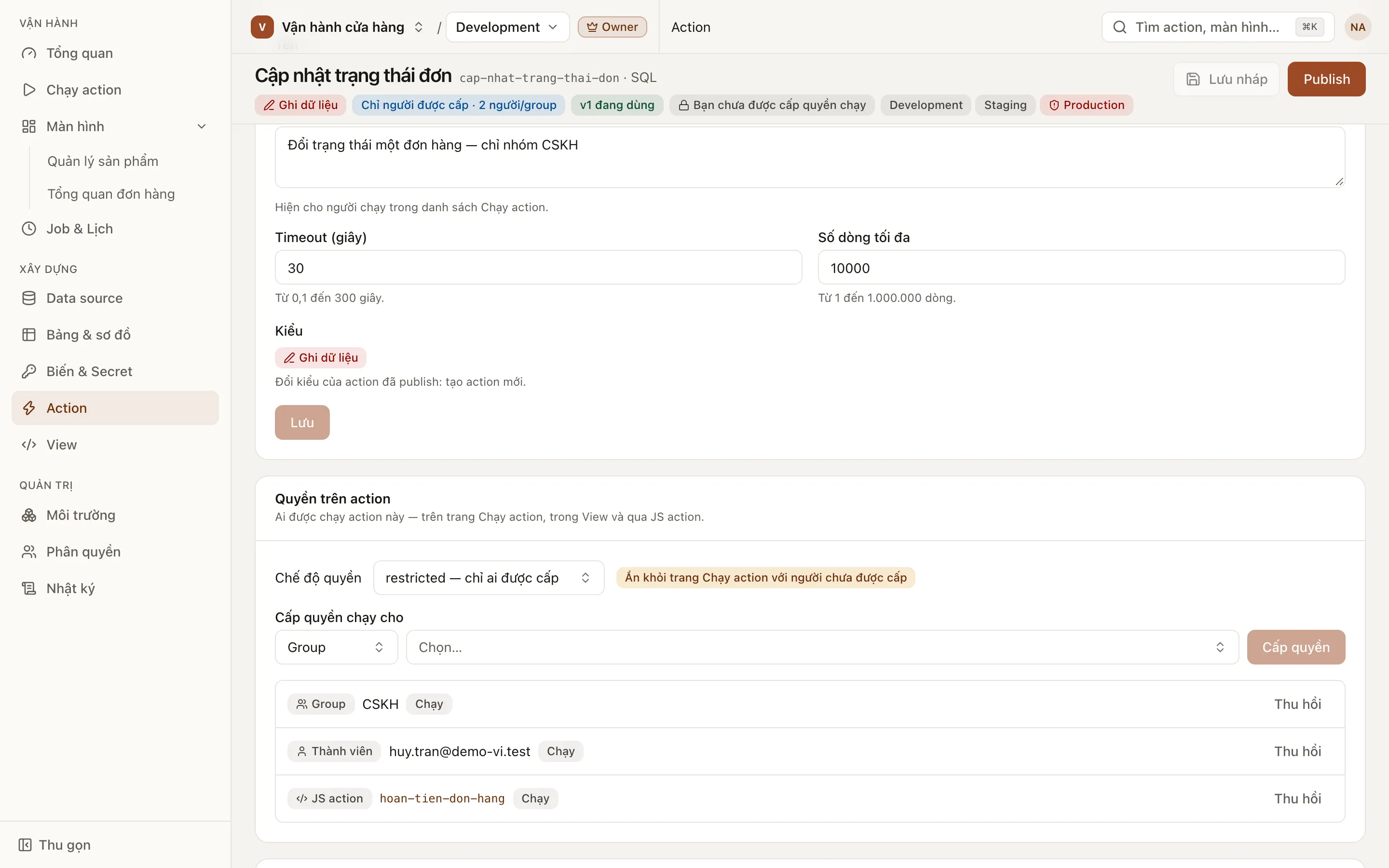Screen dimensions: 1389x868
Task: Open Tổng quan in the sidebar
Action: [115, 53]
